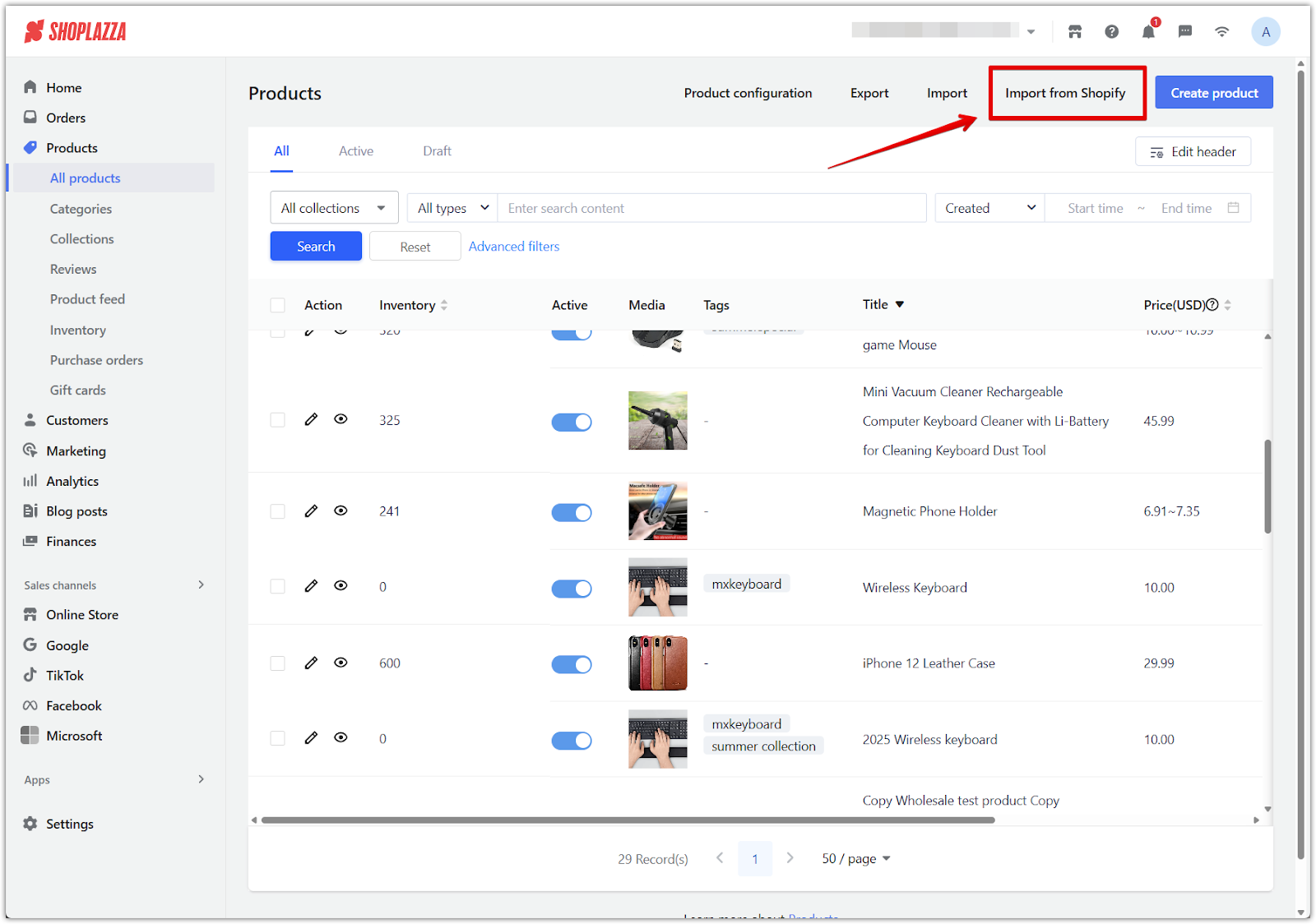Screen dimensions: 1316x924
Task: Open the Created date type dropdown
Action: pyautogui.click(x=989, y=208)
